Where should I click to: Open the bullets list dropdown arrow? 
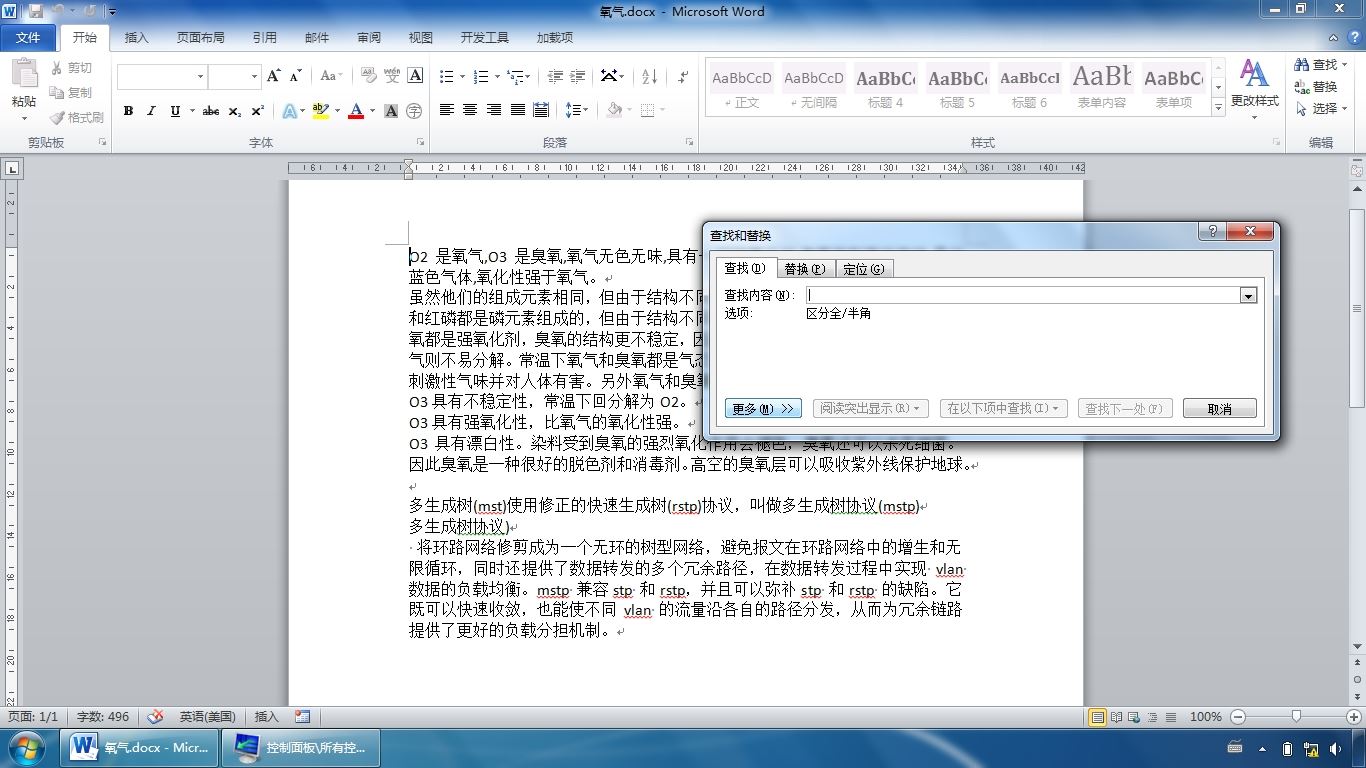point(460,76)
